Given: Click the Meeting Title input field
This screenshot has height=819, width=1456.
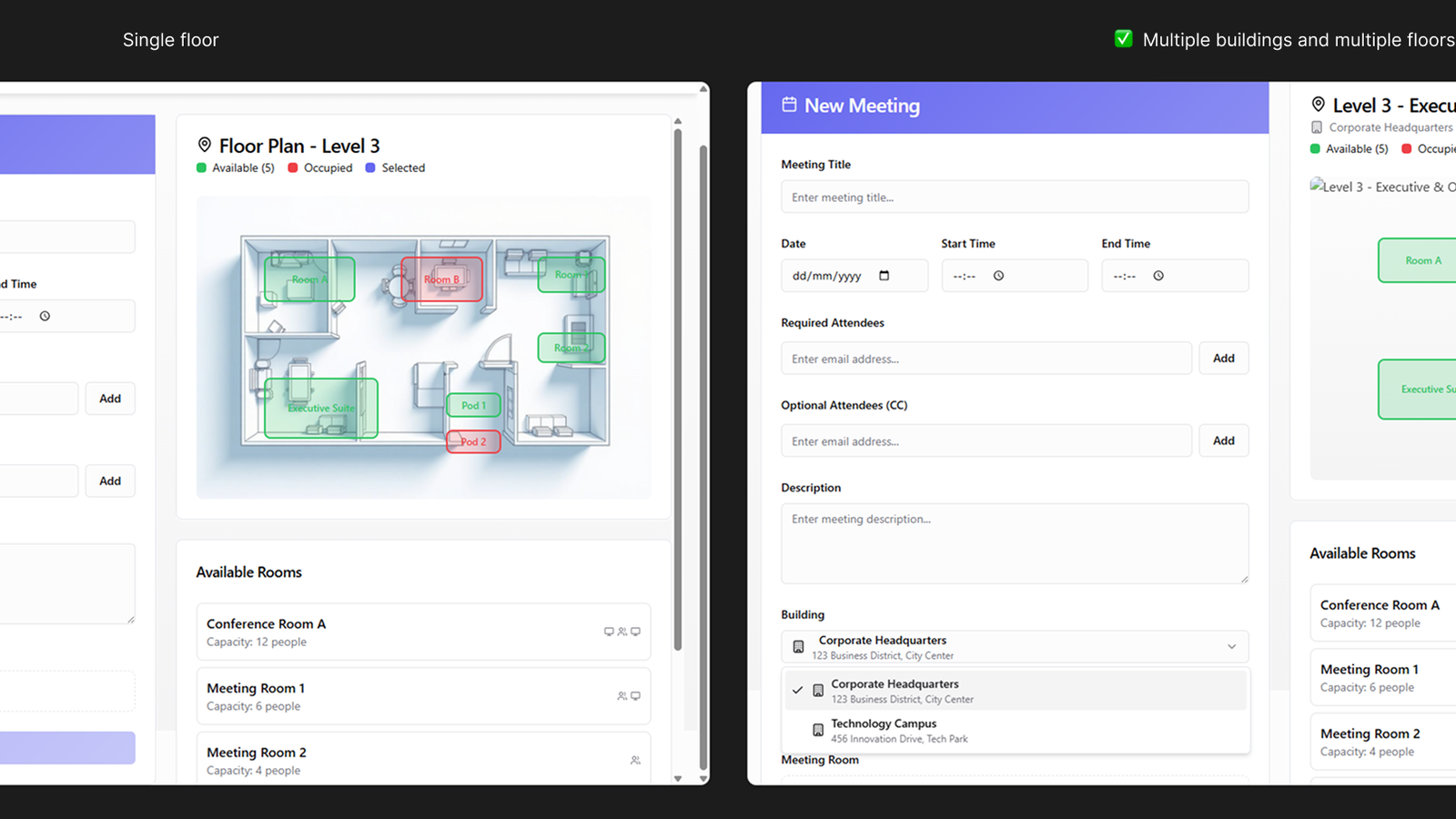Looking at the screenshot, I should tap(1015, 197).
